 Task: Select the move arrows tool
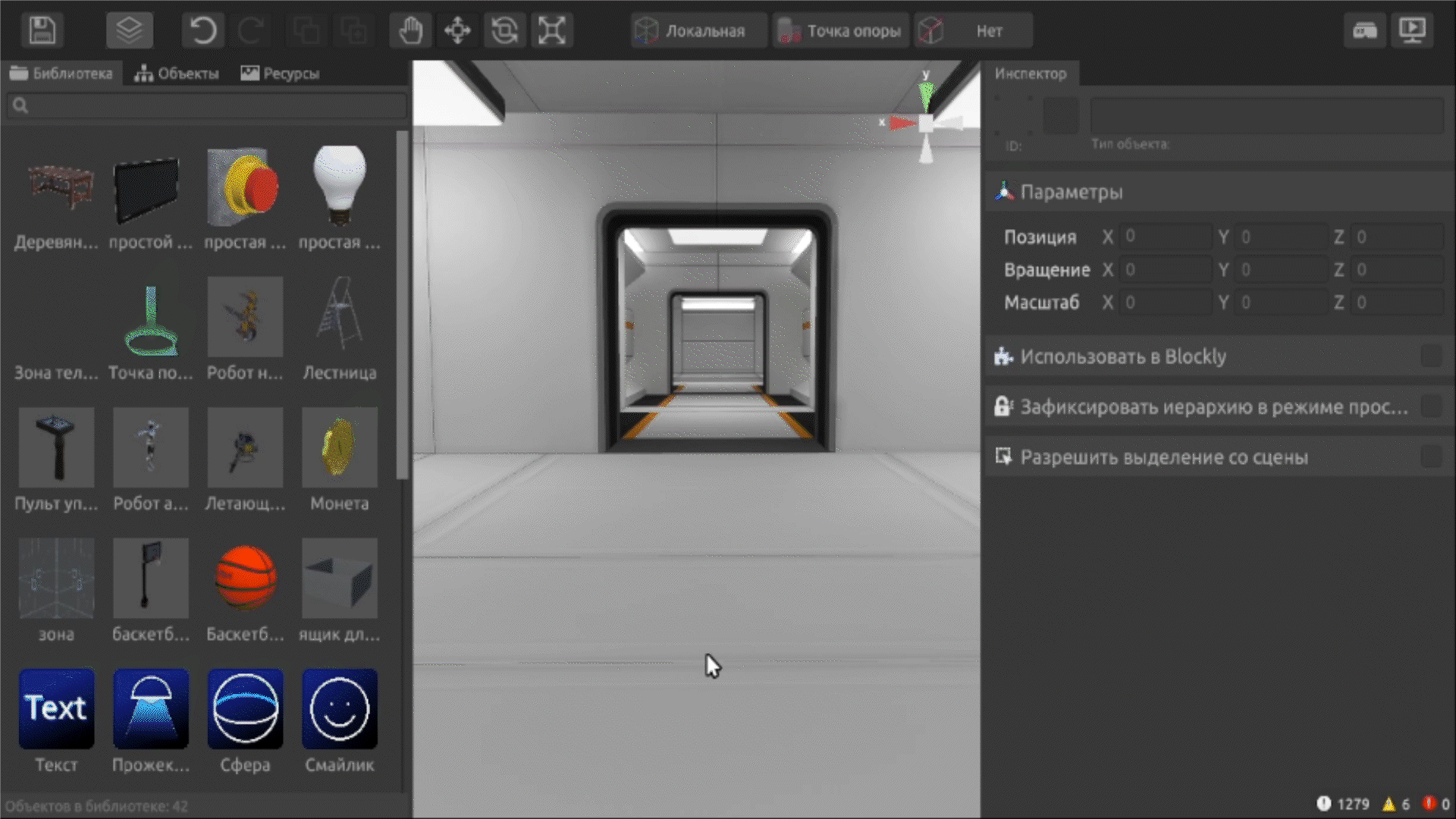point(457,30)
